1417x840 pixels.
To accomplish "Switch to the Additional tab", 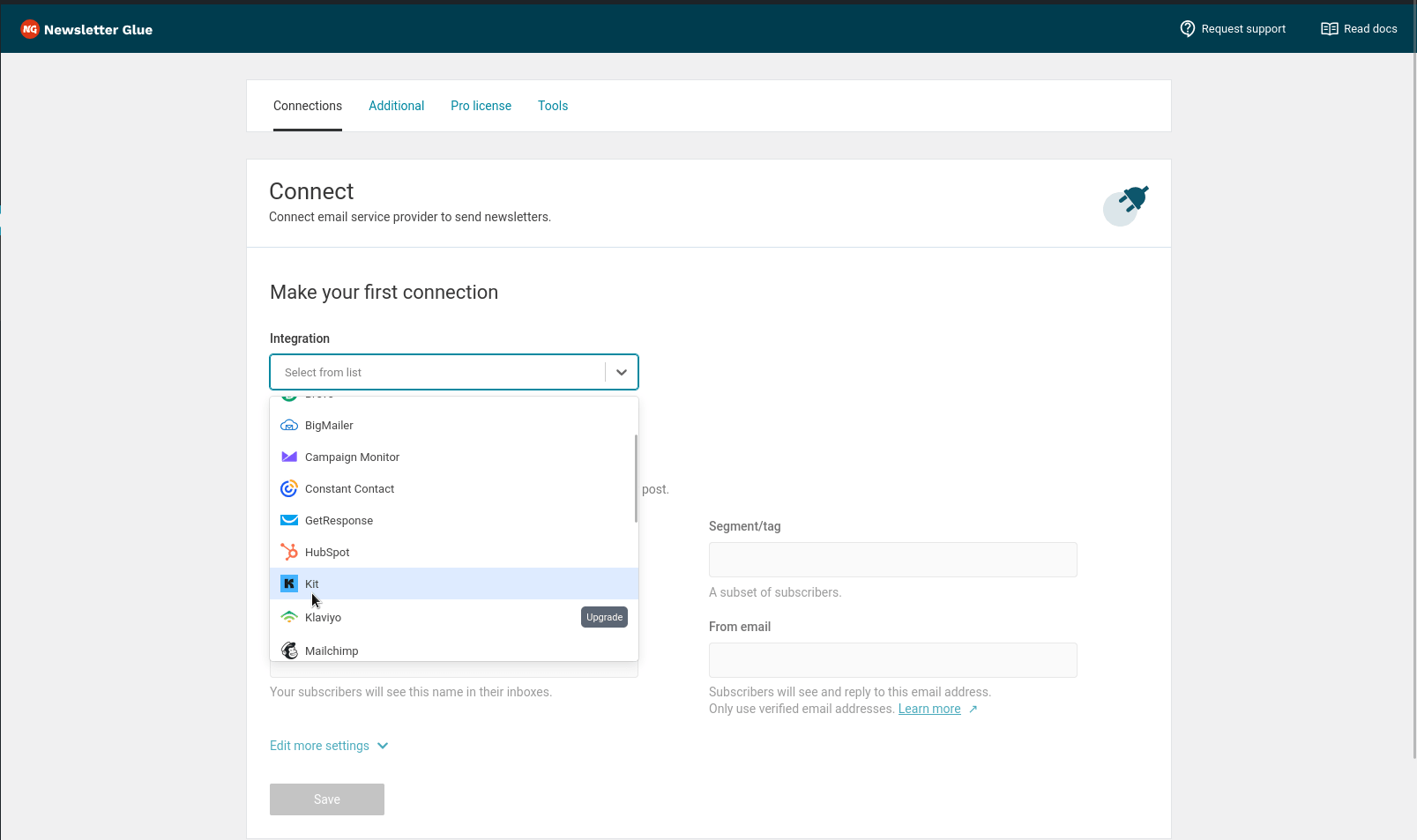I will [396, 106].
